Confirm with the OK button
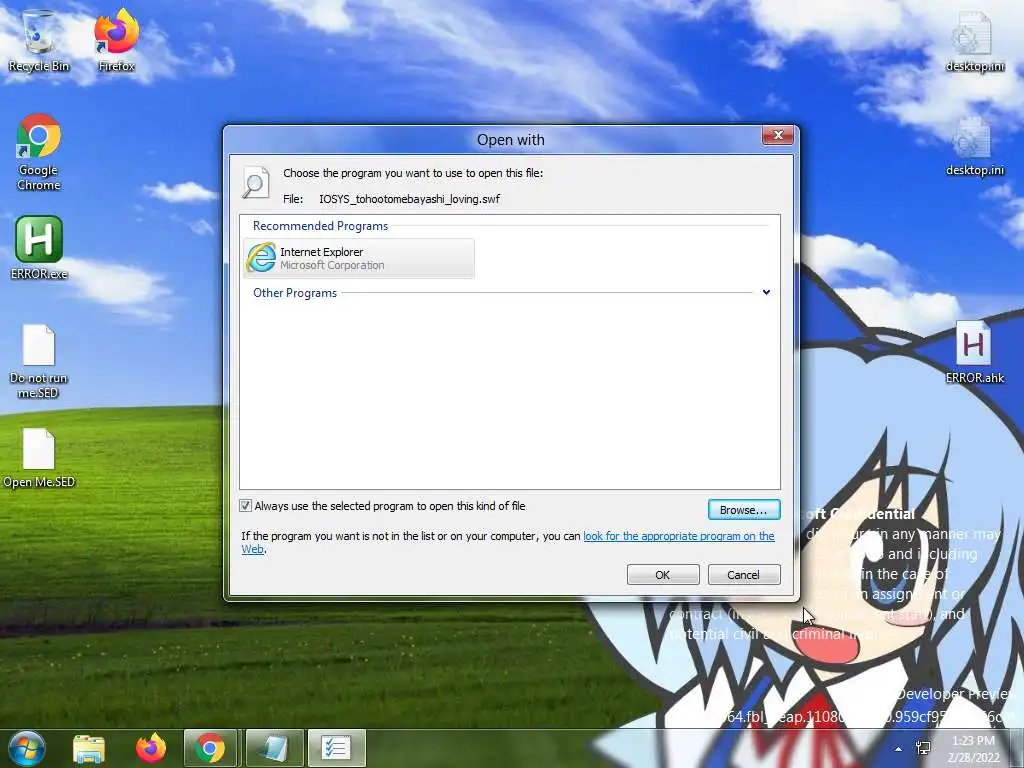Viewport: 1024px width, 768px height. 663,575
